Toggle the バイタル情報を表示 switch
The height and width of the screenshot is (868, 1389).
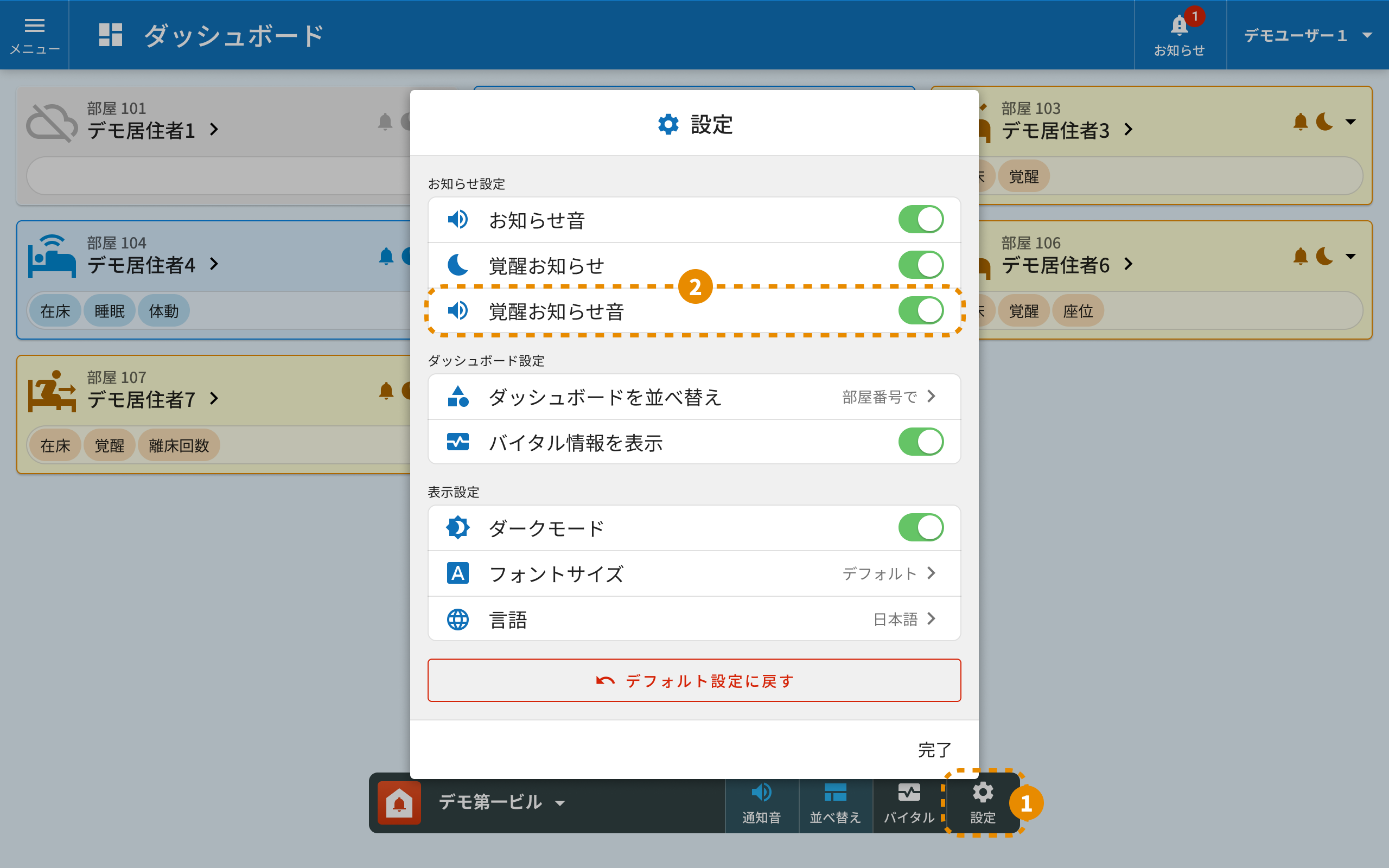tap(921, 442)
